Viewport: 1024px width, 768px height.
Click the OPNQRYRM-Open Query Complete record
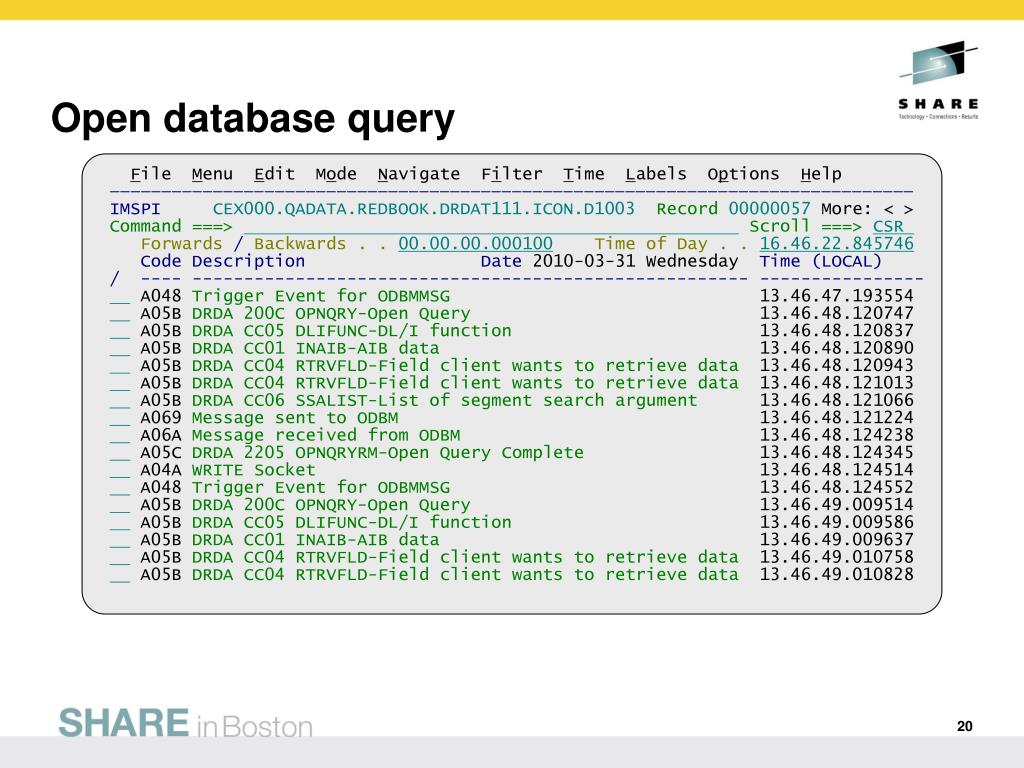coord(387,453)
